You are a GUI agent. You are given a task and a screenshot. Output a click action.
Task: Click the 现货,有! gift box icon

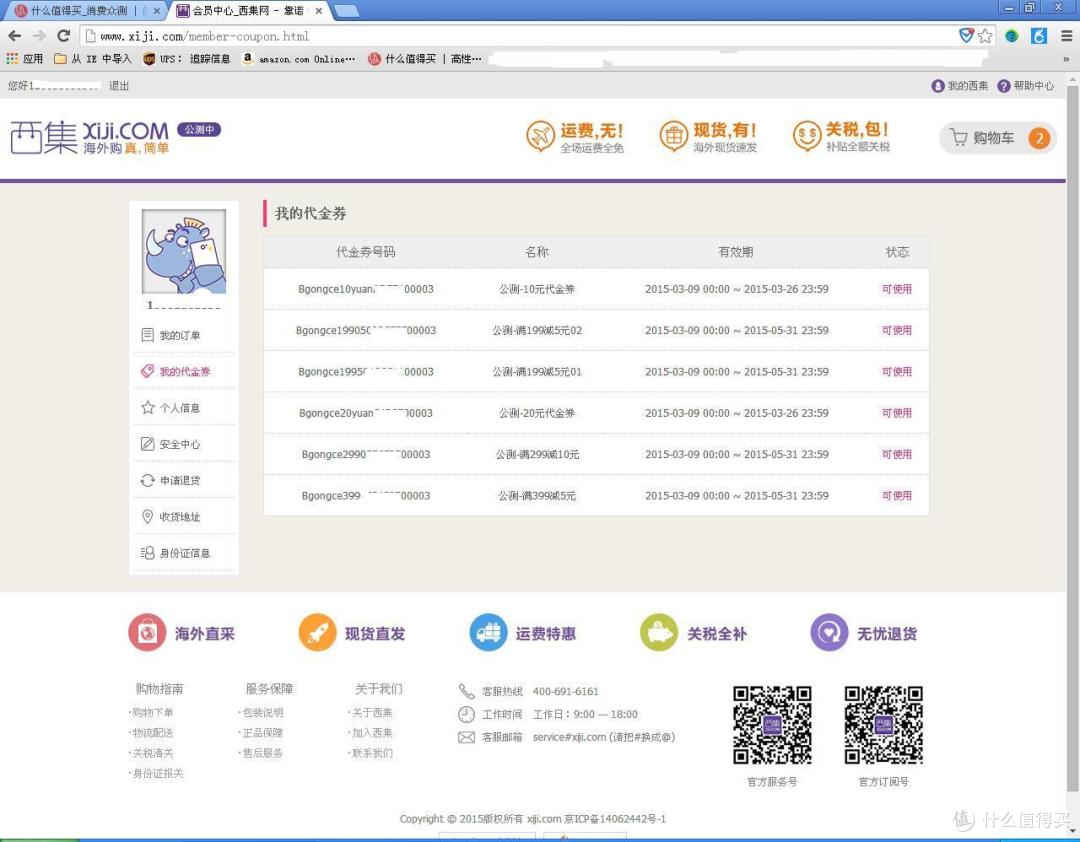(674, 136)
